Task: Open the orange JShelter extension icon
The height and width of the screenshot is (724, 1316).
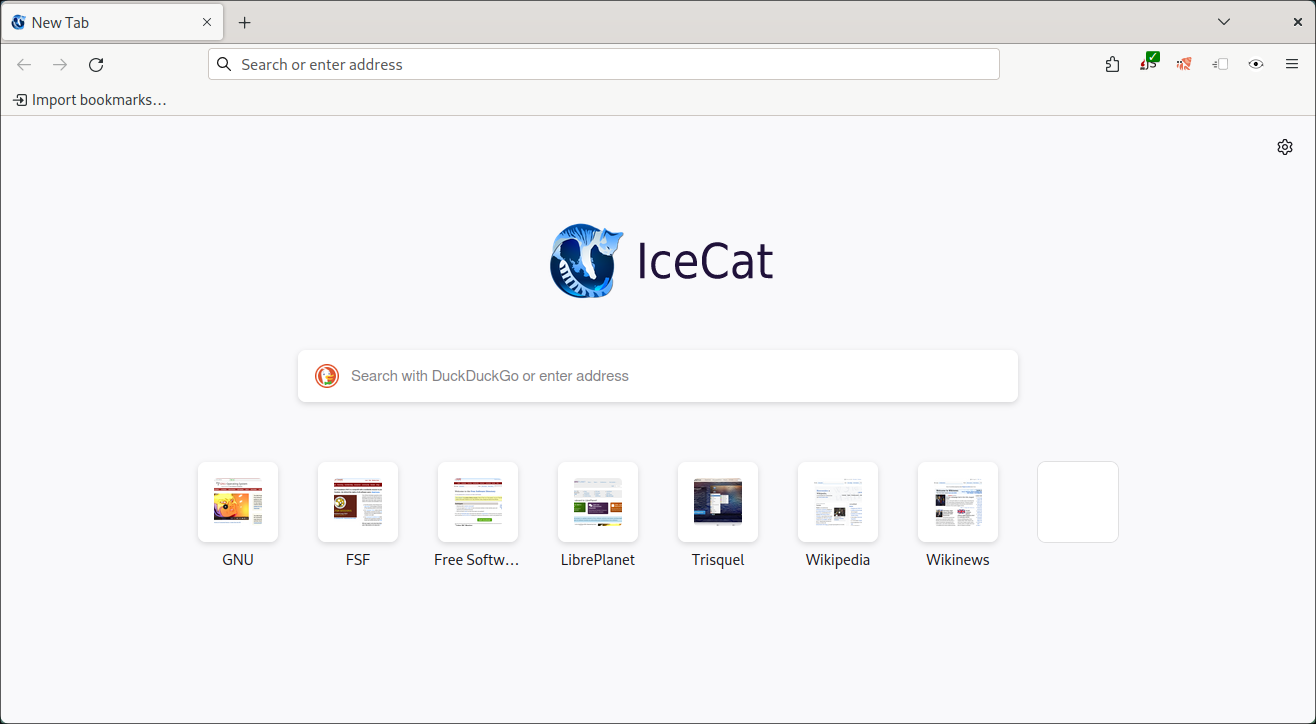Action: [x=1184, y=64]
